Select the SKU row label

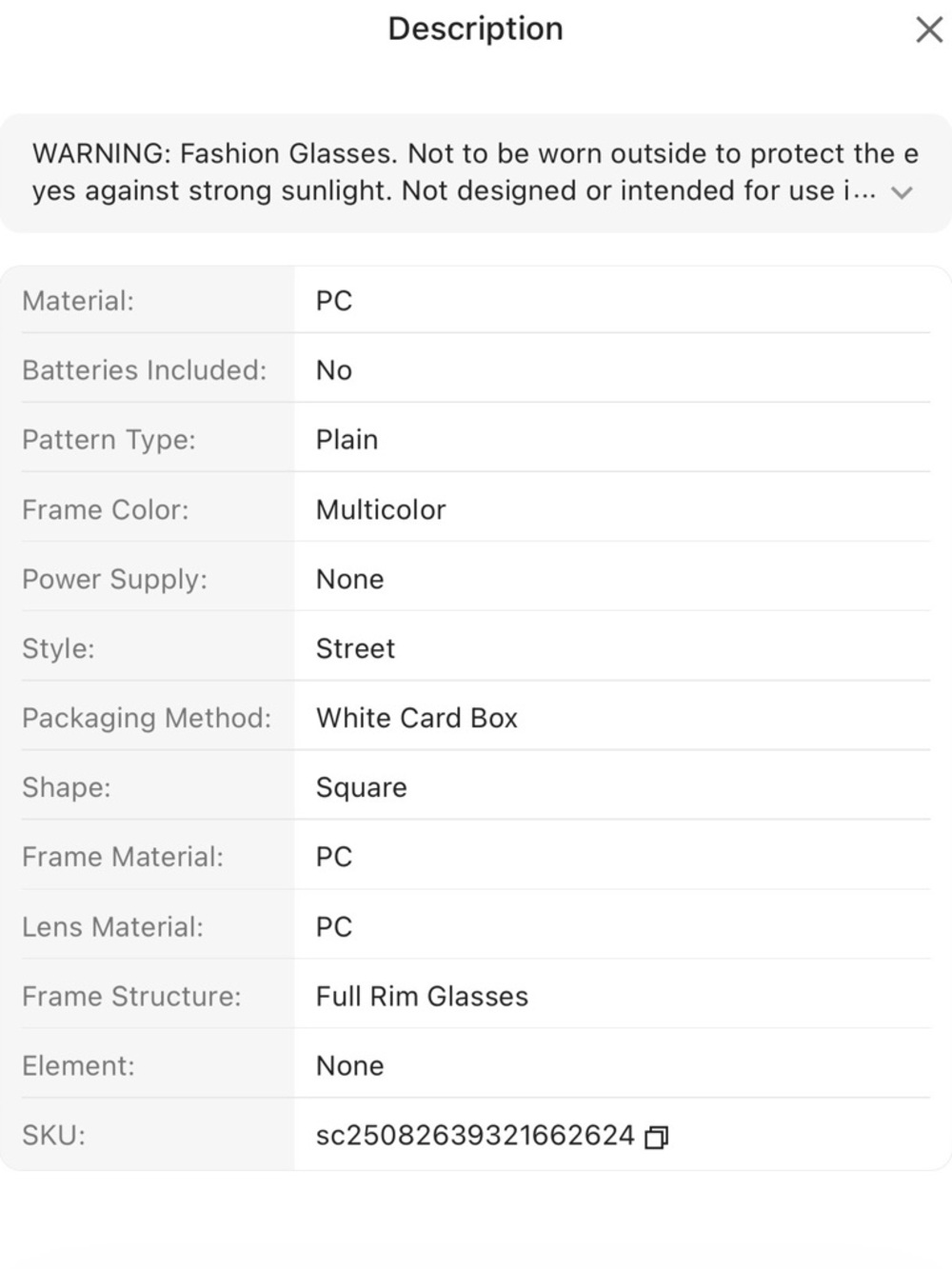[x=53, y=1135]
